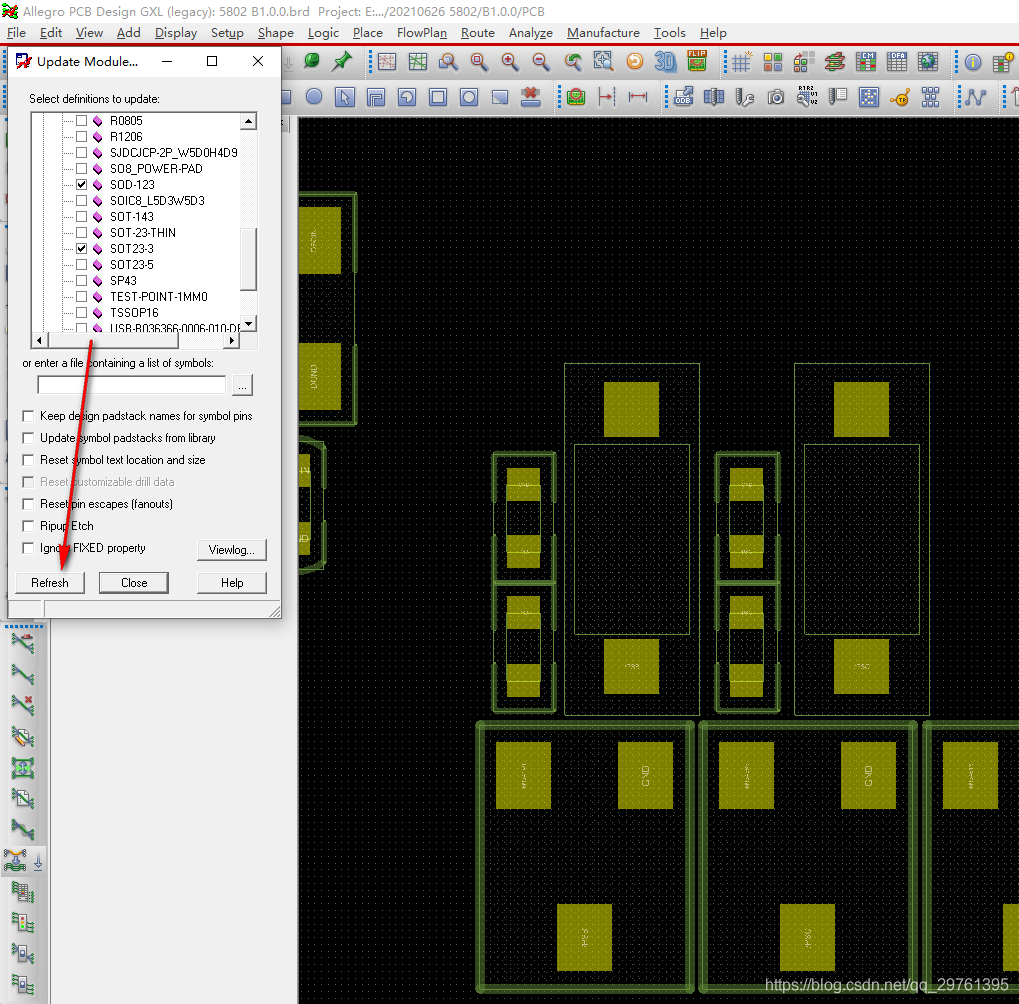Click the zoom in magnifier icon

coord(510,62)
